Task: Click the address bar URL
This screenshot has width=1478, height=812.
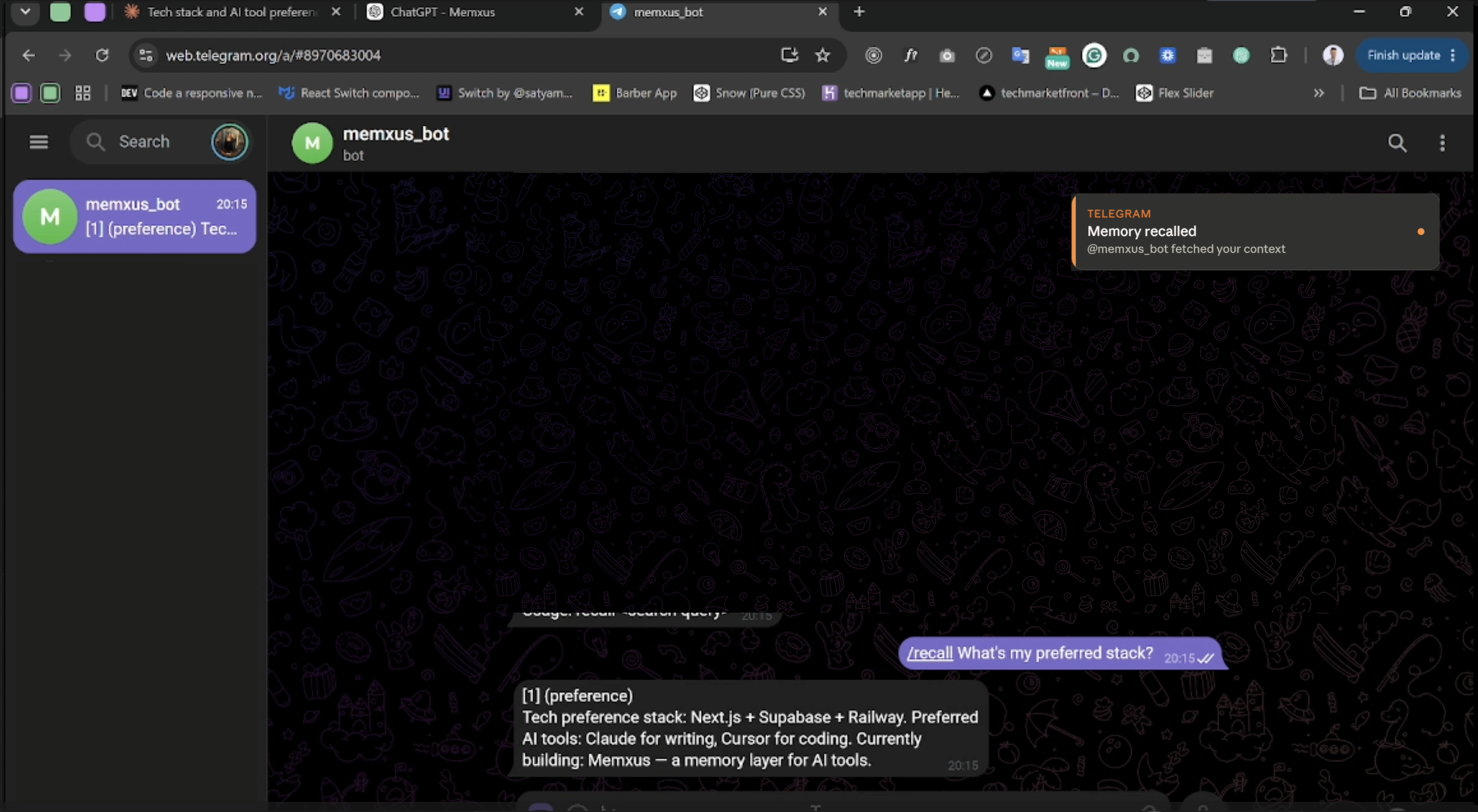Action: 273,56
